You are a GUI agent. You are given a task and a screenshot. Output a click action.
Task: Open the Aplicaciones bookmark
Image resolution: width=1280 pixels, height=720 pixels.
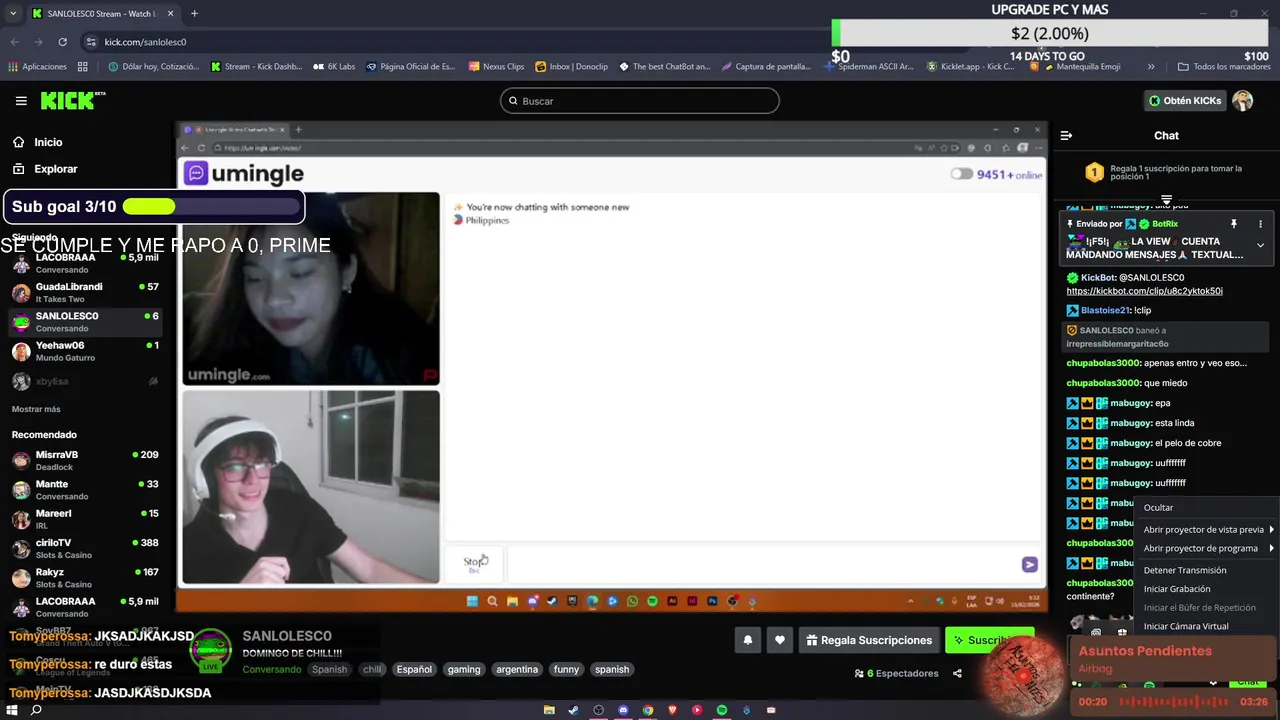pos(37,67)
